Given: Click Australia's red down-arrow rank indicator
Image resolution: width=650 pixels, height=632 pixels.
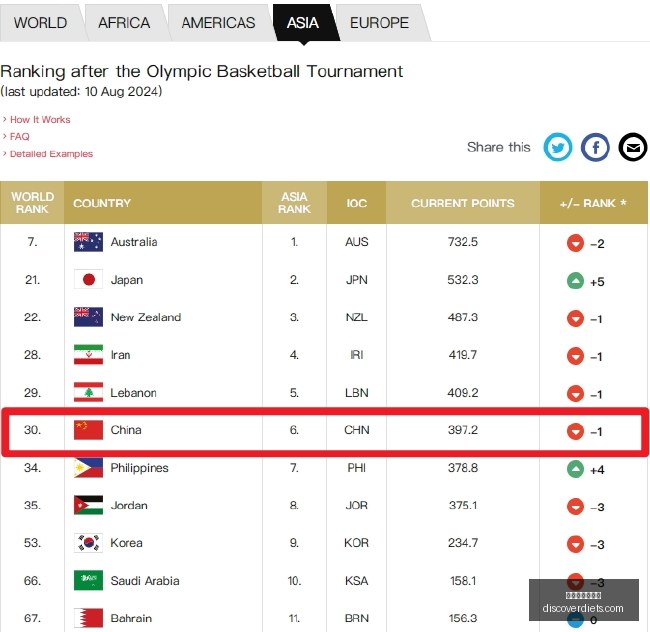Looking at the screenshot, I should coord(575,243).
